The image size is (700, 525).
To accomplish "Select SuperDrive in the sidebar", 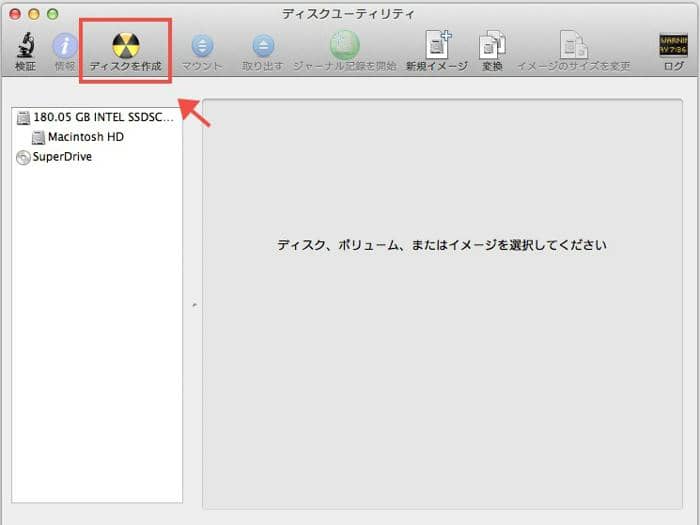I will pyautogui.click(x=97, y=157).
